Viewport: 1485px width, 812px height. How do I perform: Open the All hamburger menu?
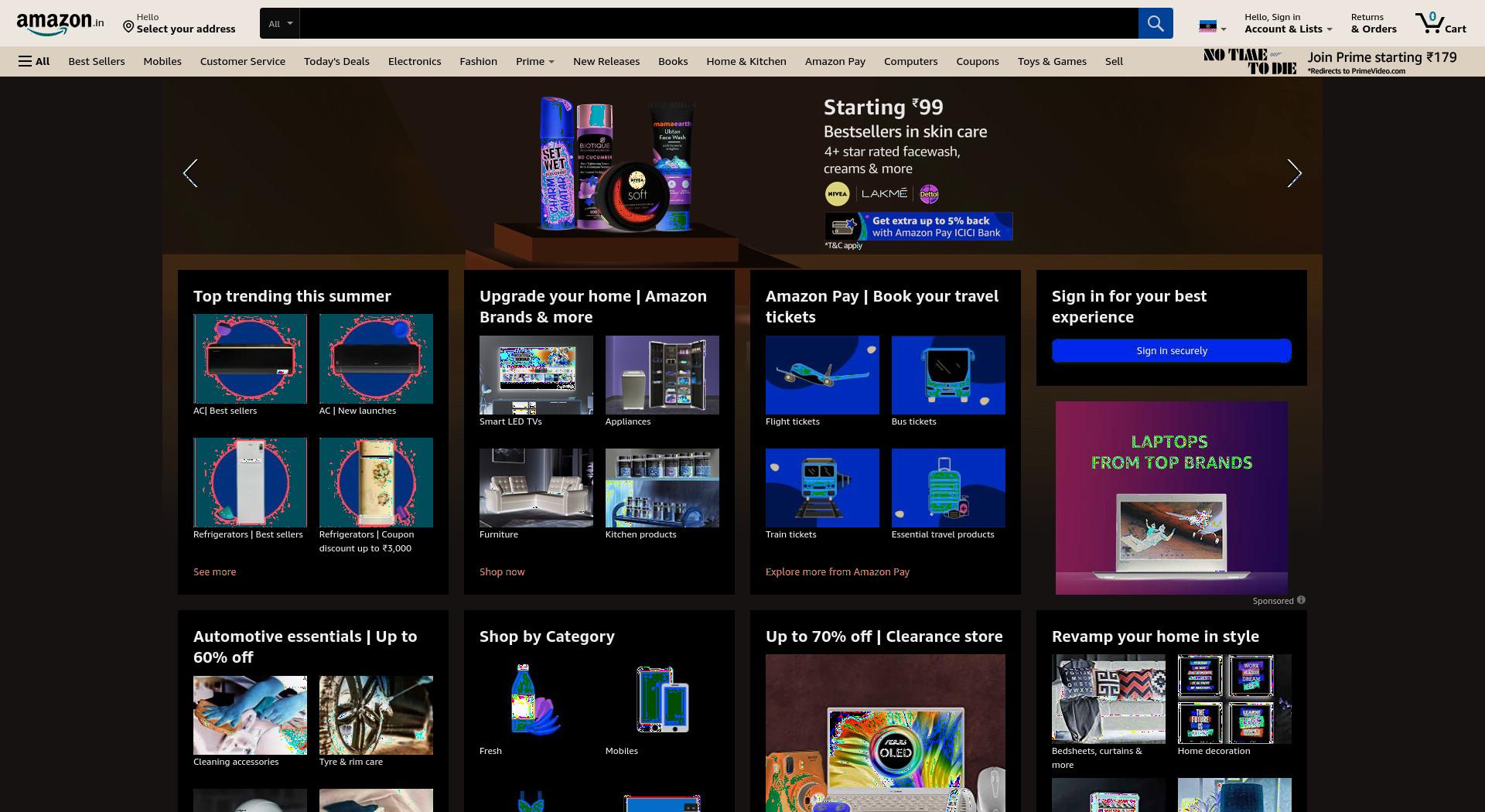(x=34, y=61)
